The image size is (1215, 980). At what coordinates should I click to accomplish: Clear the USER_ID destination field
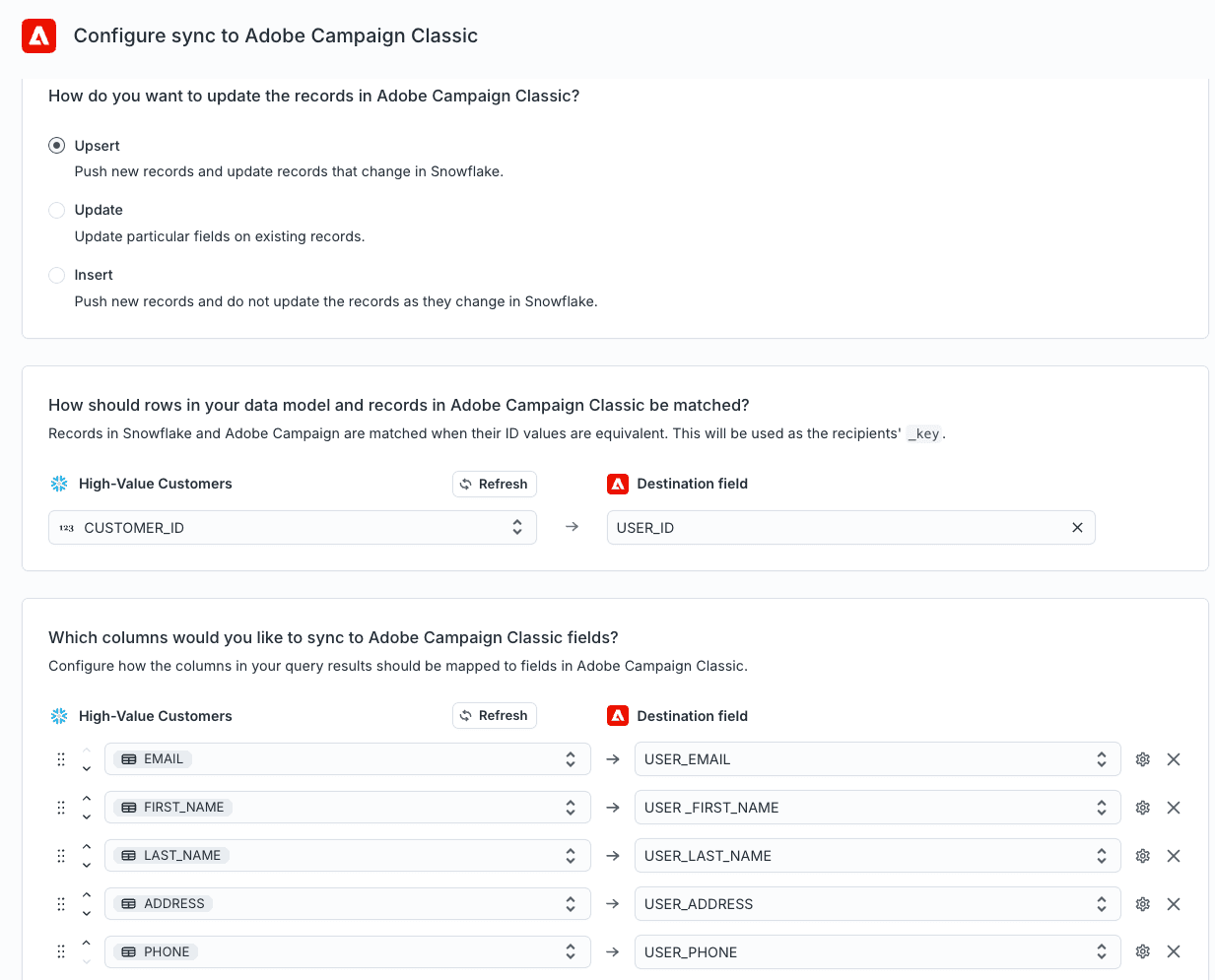point(1077,528)
